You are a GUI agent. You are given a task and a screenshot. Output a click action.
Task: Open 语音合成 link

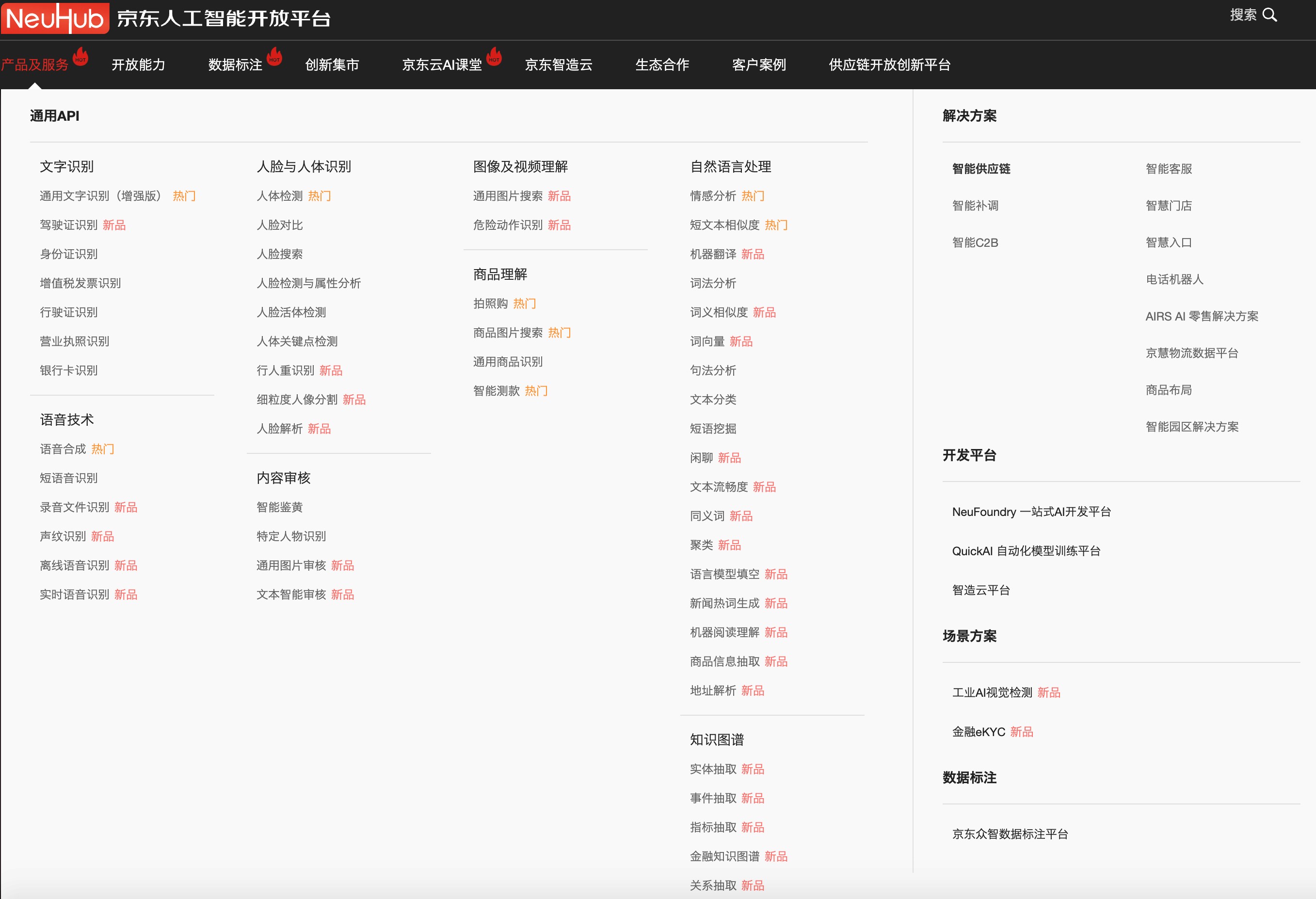point(63,449)
